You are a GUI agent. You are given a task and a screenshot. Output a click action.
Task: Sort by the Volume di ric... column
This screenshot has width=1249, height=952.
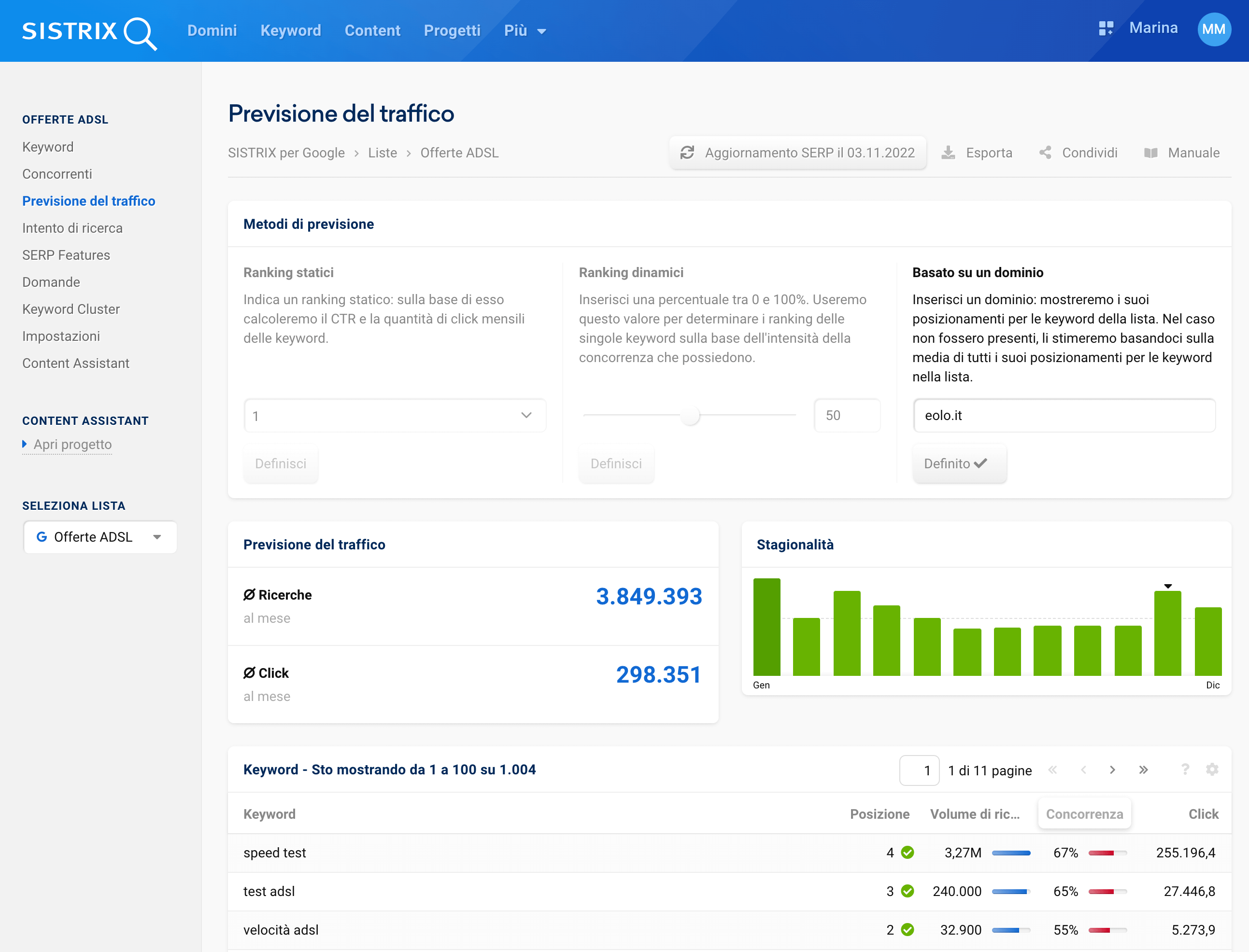[x=975, y=814]
